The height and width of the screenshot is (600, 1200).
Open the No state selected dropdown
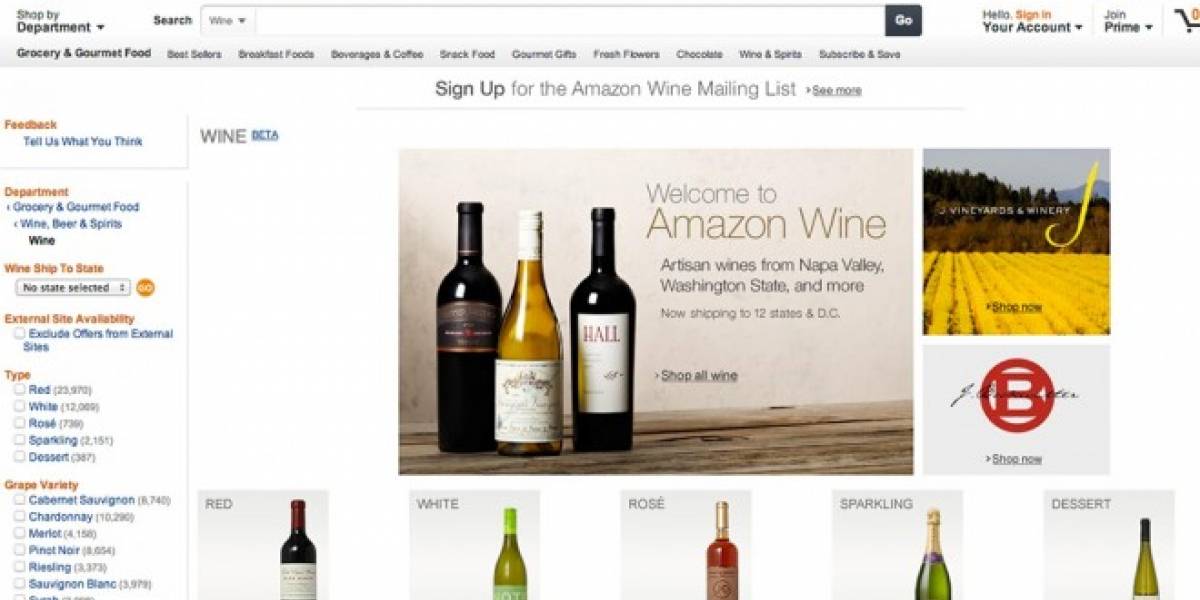click(73, 288)
